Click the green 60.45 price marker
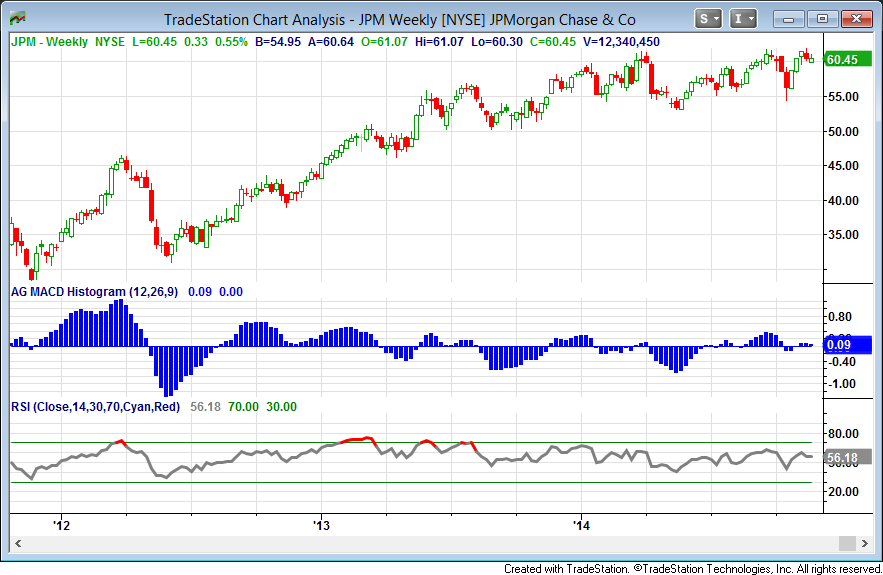 pos(847,60)
